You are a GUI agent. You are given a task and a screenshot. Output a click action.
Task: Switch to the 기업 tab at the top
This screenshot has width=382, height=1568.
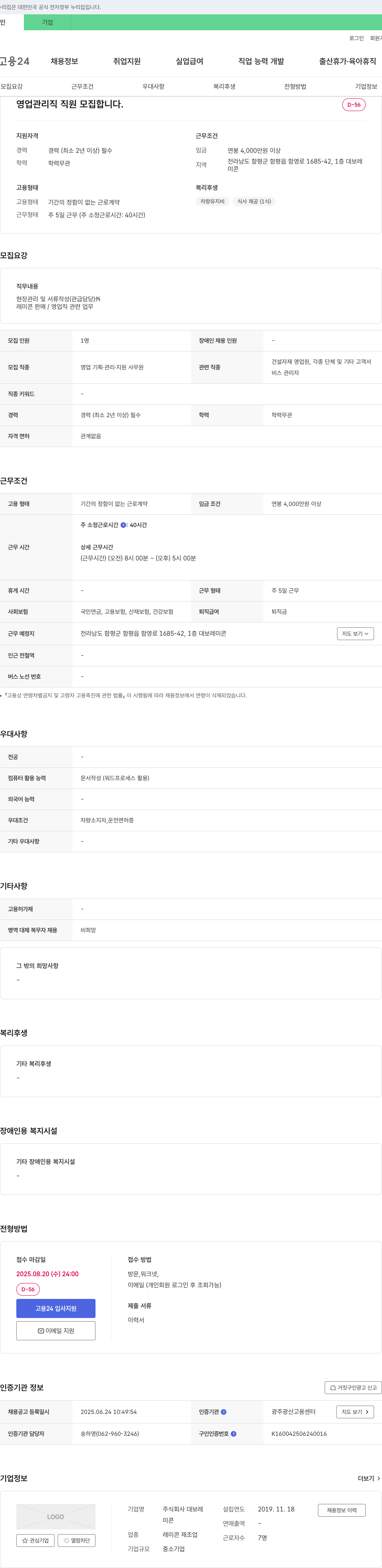click(47, 23)
